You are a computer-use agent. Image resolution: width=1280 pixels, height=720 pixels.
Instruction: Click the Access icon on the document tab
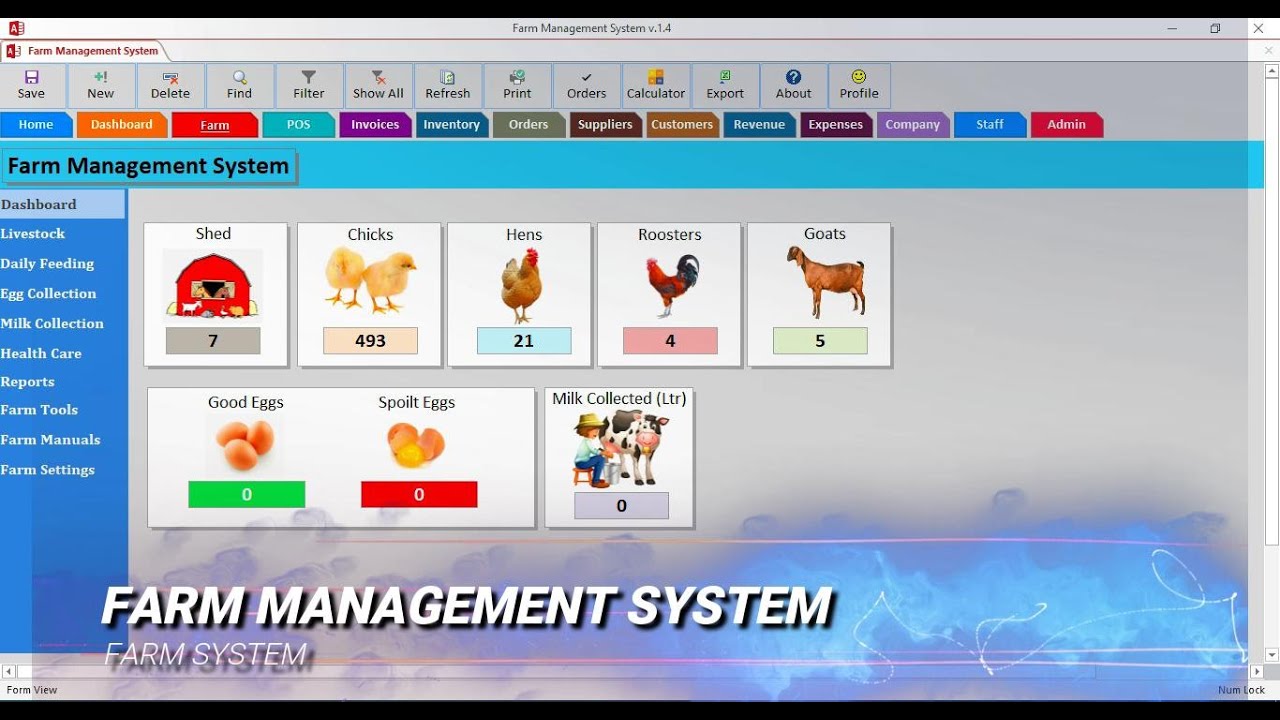point(13,51)
